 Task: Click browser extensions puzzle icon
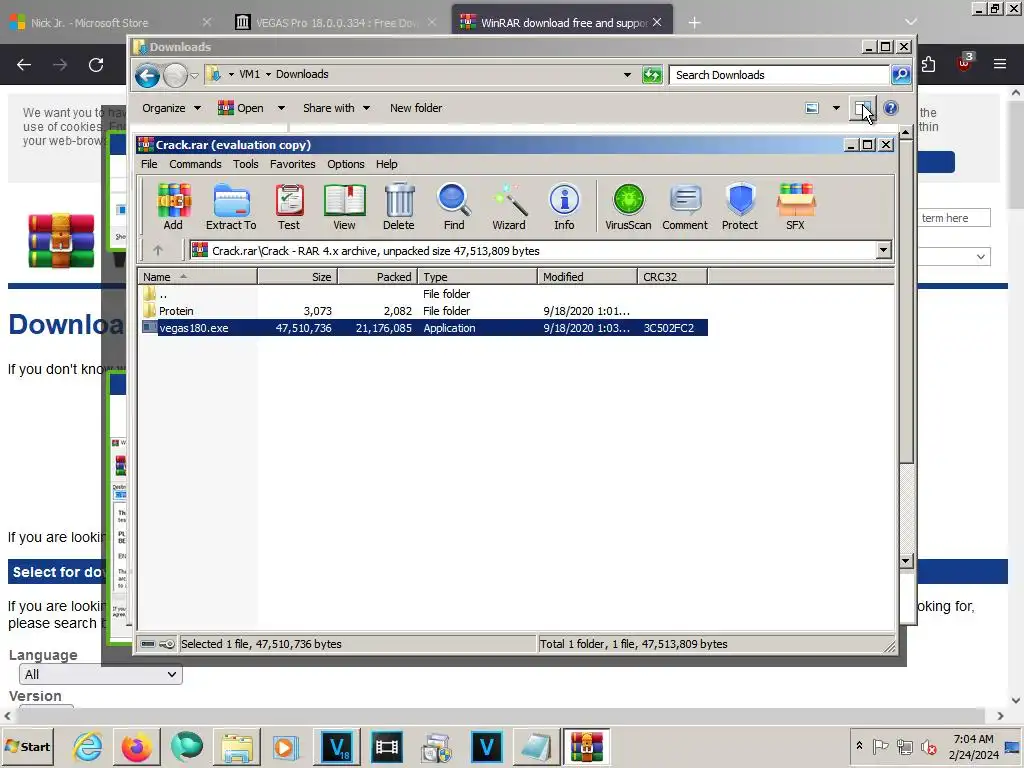pos(928,64)
